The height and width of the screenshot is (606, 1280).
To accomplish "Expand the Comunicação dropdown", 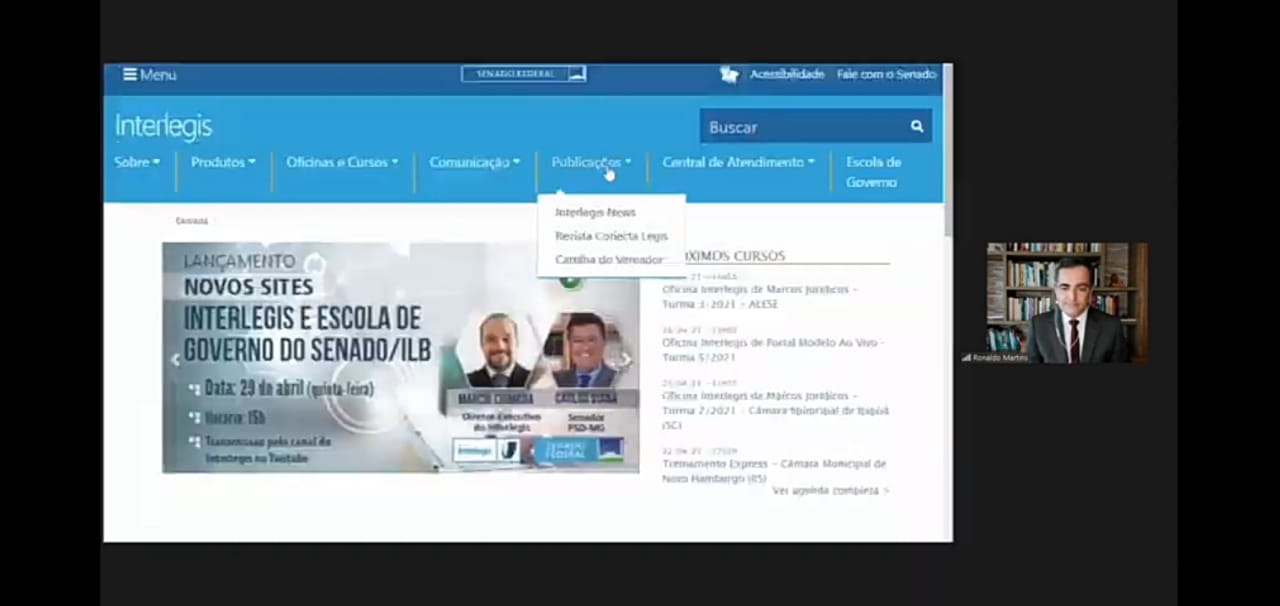I will (x=473, y=161).
